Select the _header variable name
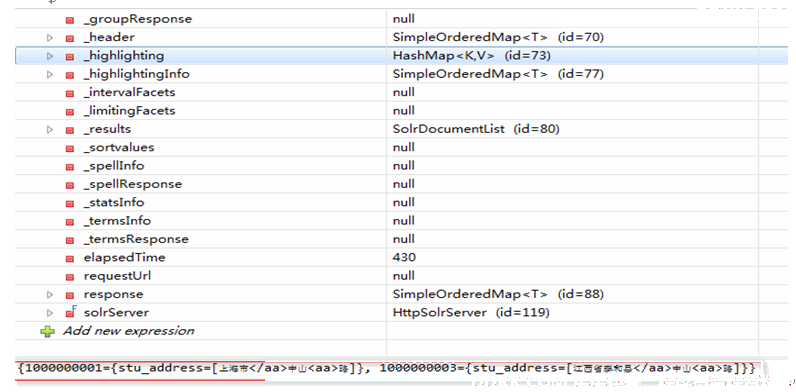796x392 pixels. 109,38
